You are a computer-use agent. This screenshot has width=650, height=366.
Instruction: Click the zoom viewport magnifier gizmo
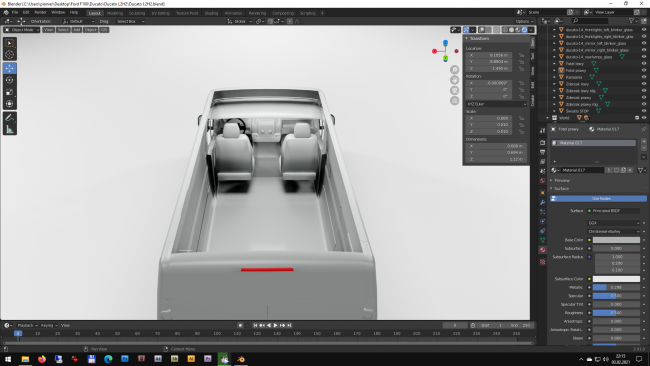click(454, 70)
